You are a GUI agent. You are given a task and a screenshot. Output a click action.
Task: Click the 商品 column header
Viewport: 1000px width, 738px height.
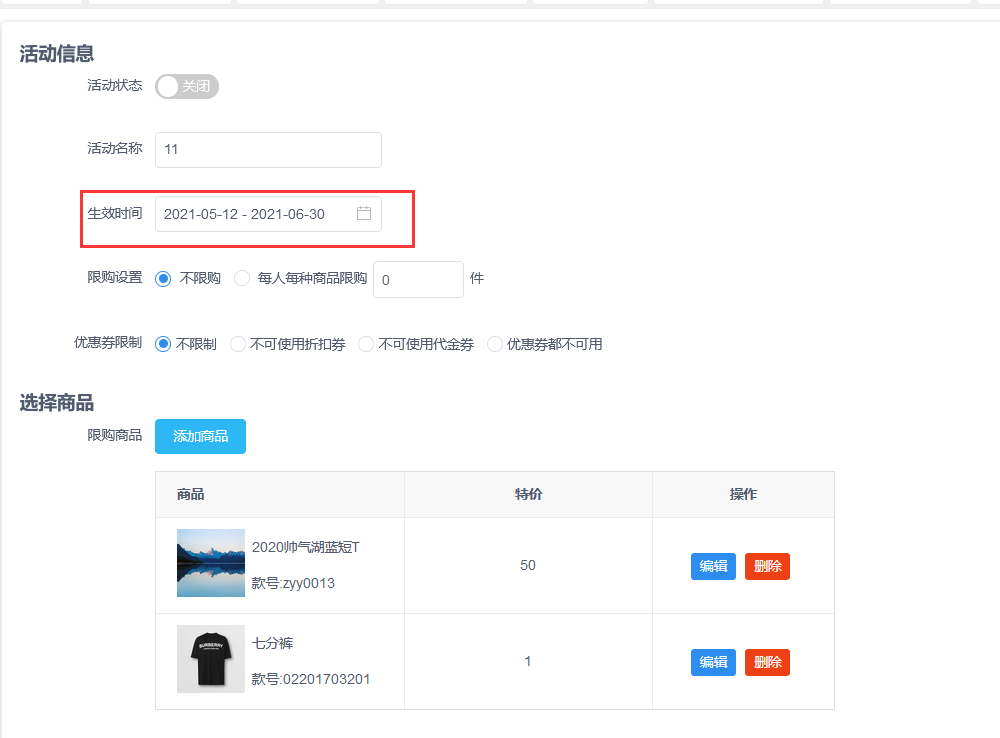(x=191, y=494)
